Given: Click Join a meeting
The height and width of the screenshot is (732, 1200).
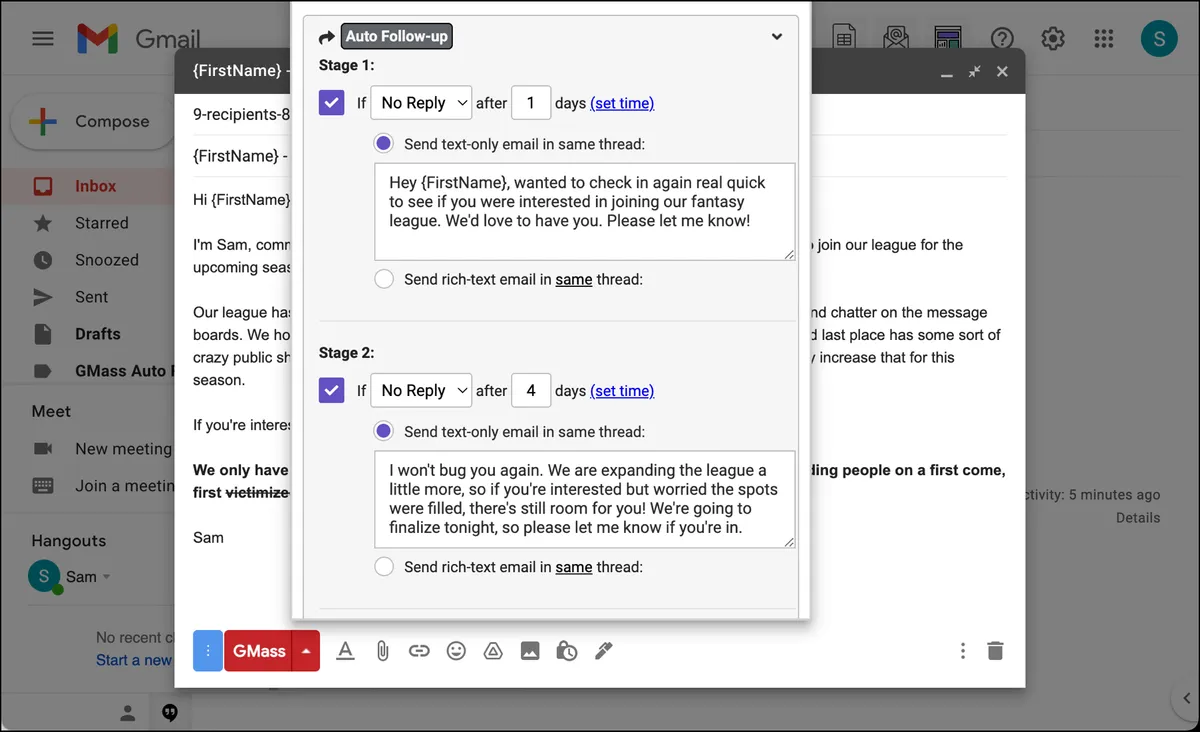Looking at the screenshot, I should 124,486.
